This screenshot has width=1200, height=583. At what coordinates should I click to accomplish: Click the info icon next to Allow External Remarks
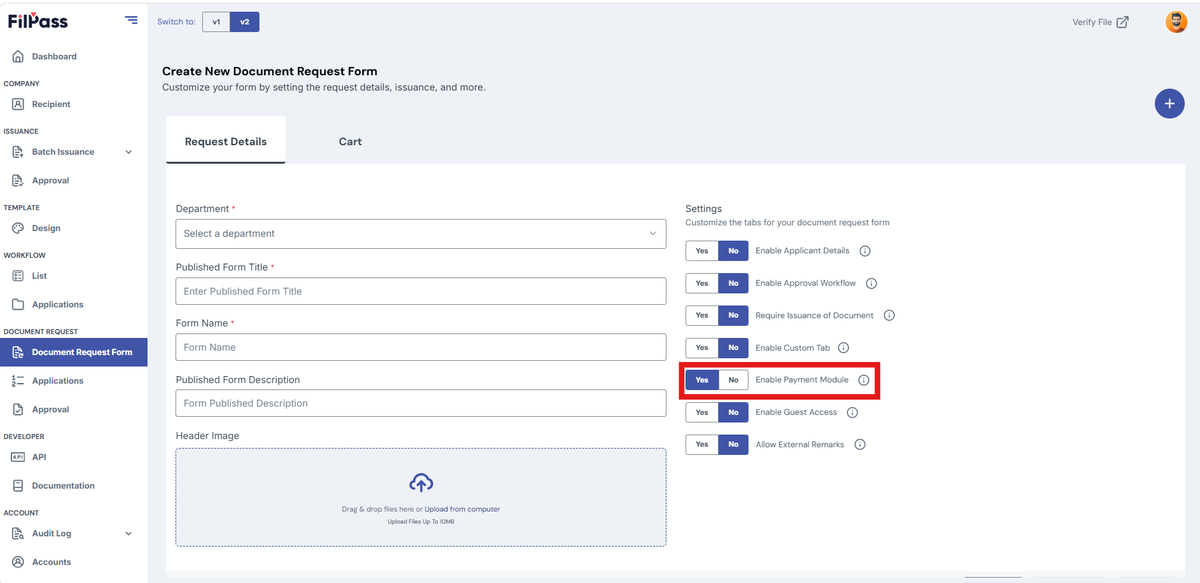[860, 444]
